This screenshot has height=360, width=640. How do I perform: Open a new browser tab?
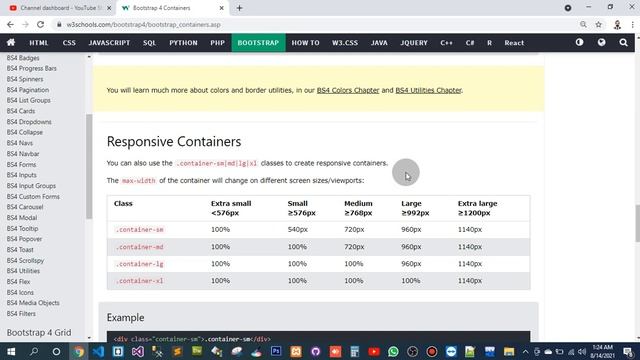click(240, 8)
